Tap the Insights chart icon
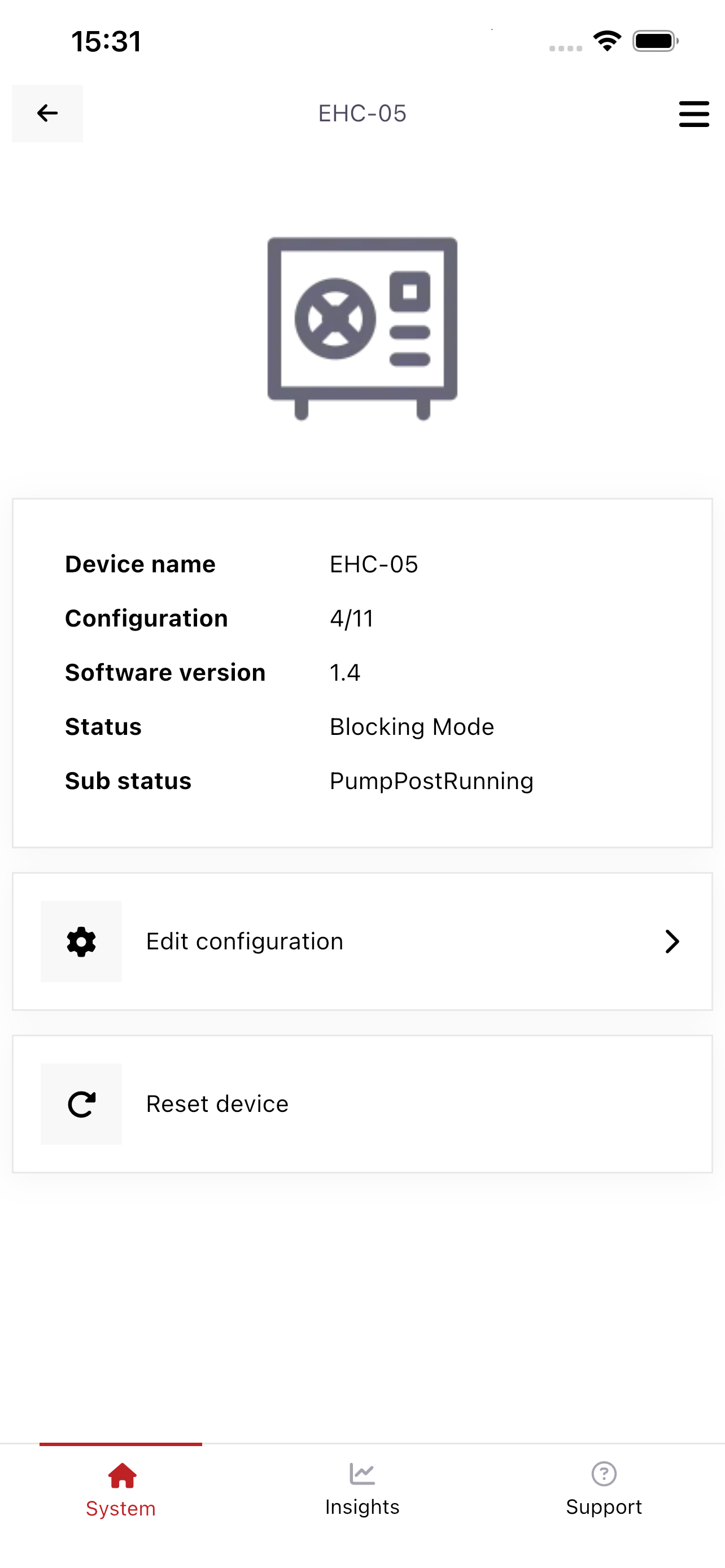This screenshot has width=725, height=1568. (362, 1474)
